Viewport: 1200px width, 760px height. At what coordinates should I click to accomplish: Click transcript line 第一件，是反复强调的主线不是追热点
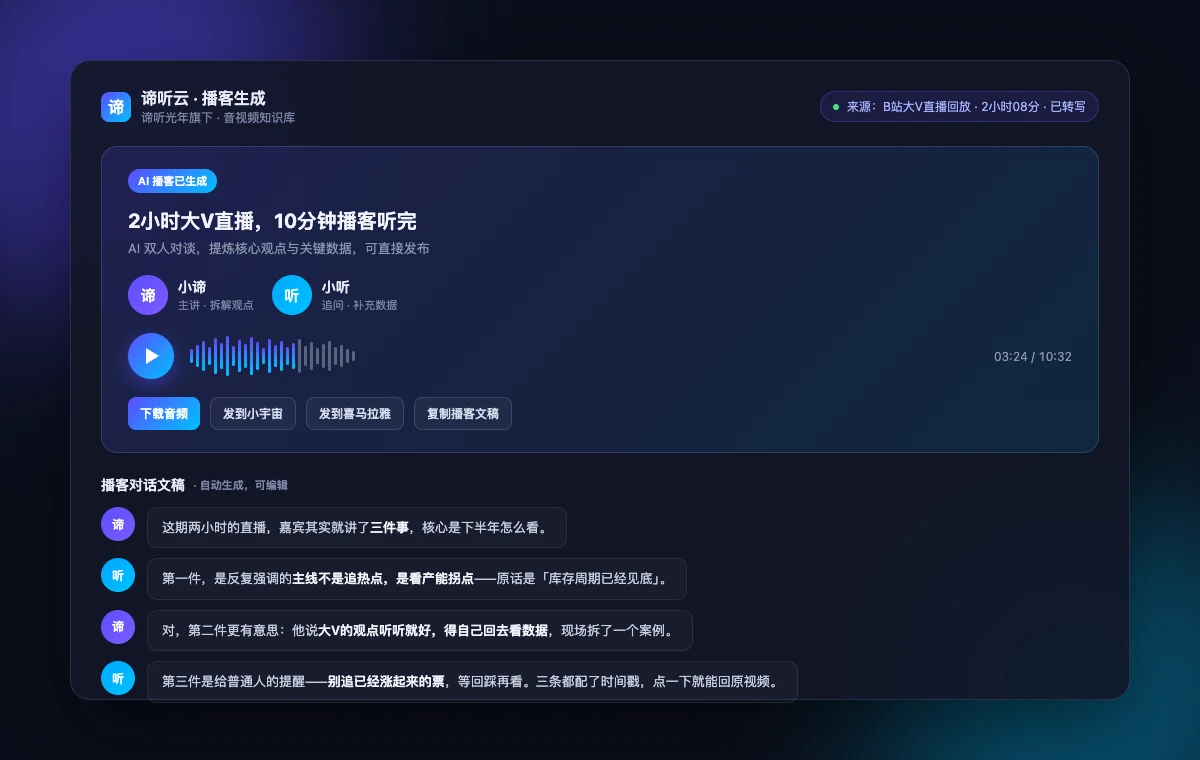point(417,579)
